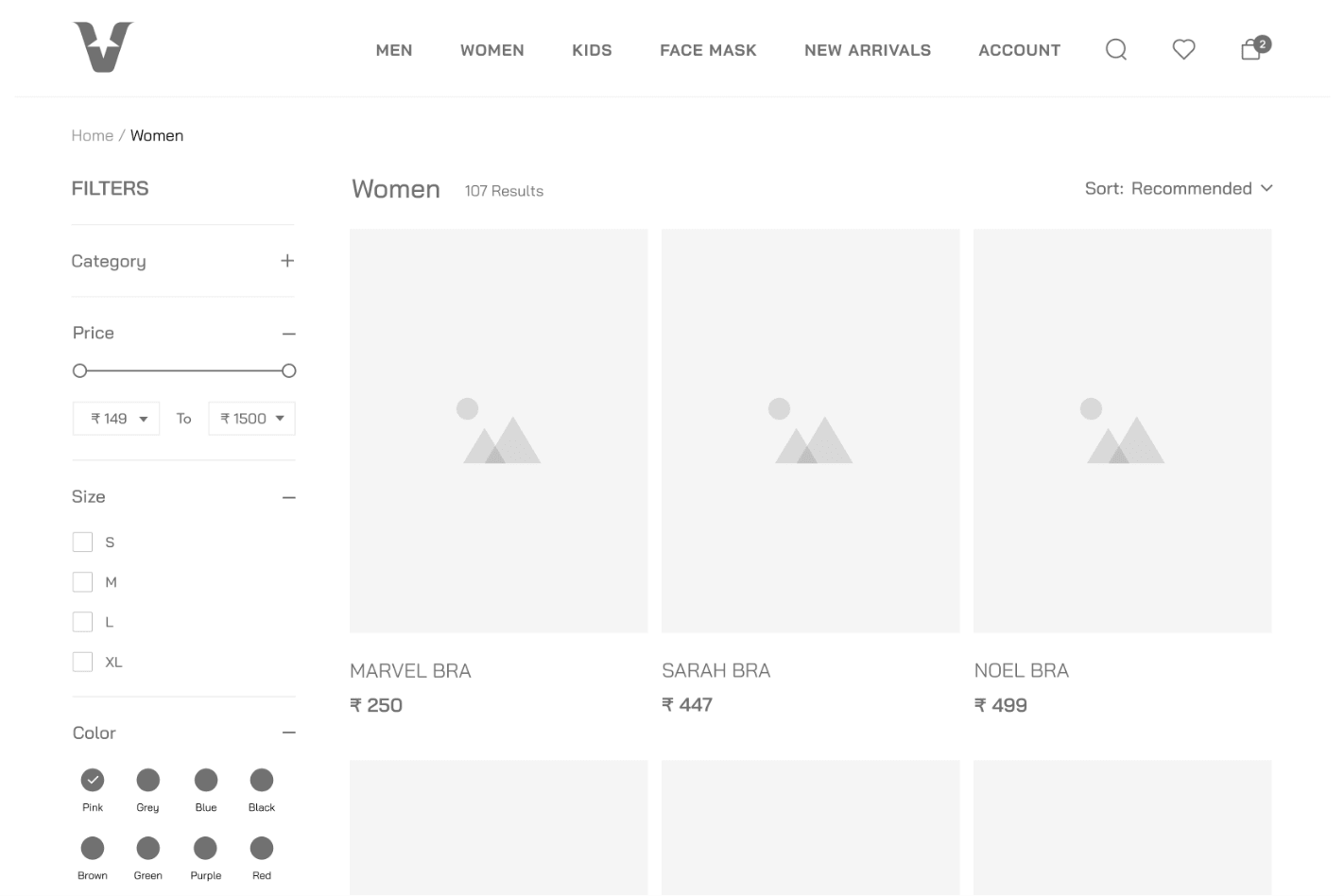Open the Sort Recommended dropdown
This screenshot has width=1344, height=896.
[1178, 189]
